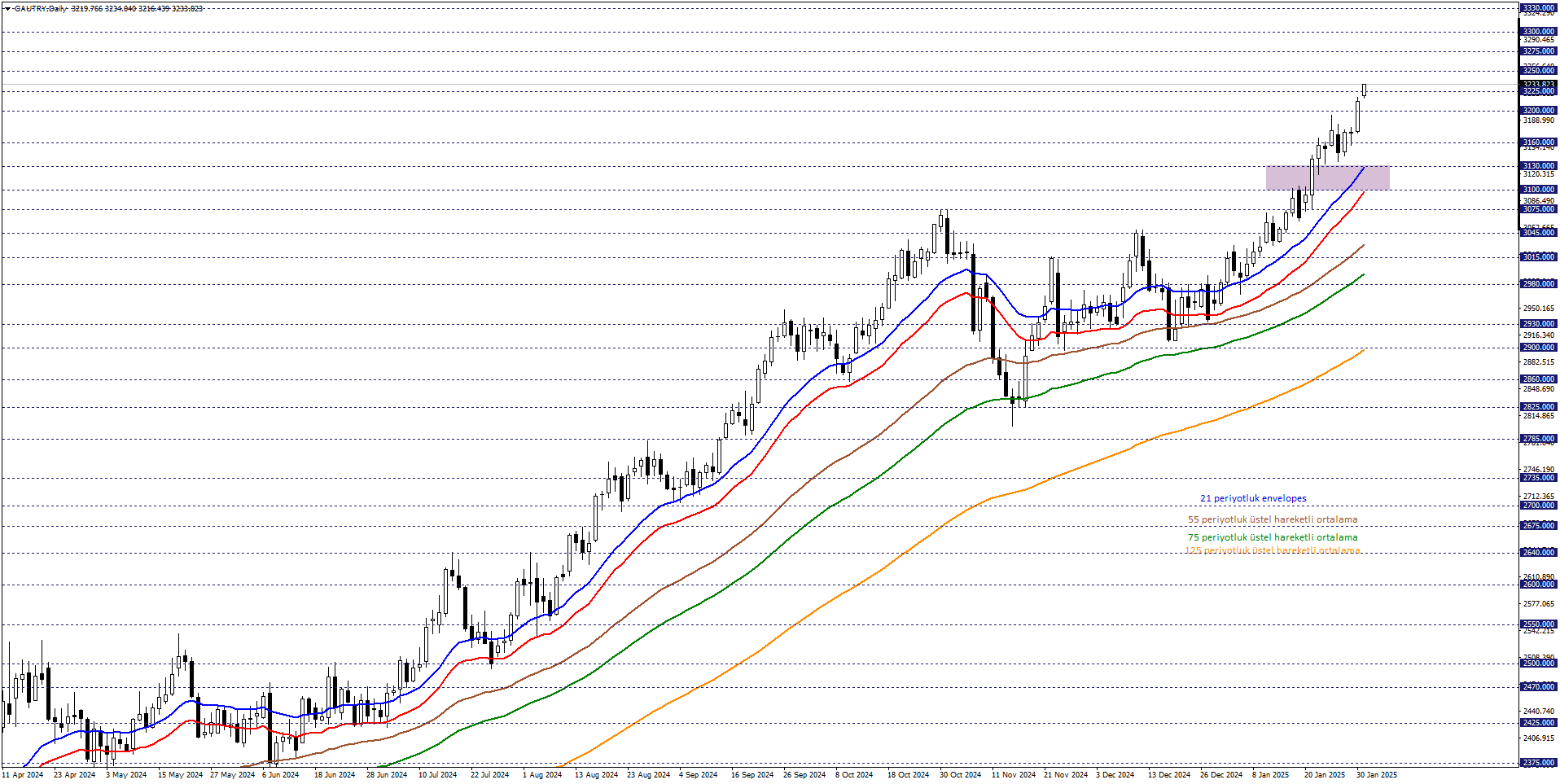Viewport: 1560px width, 784px height.
Task: Click the 2640.000 price level label
Action: (1538, 553)
